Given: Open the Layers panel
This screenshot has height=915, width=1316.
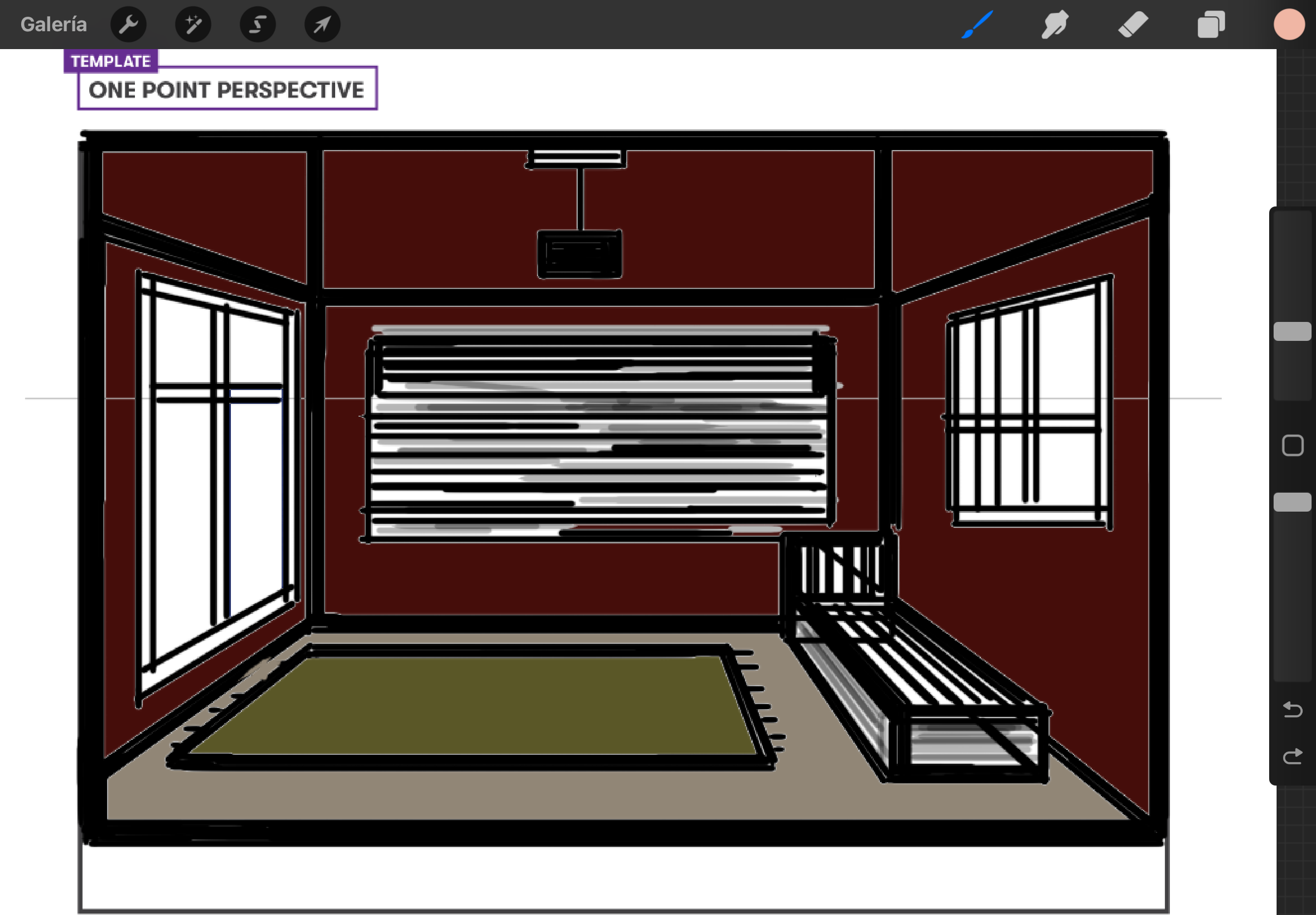Looking at the screenshot, I should point(1211,25).
